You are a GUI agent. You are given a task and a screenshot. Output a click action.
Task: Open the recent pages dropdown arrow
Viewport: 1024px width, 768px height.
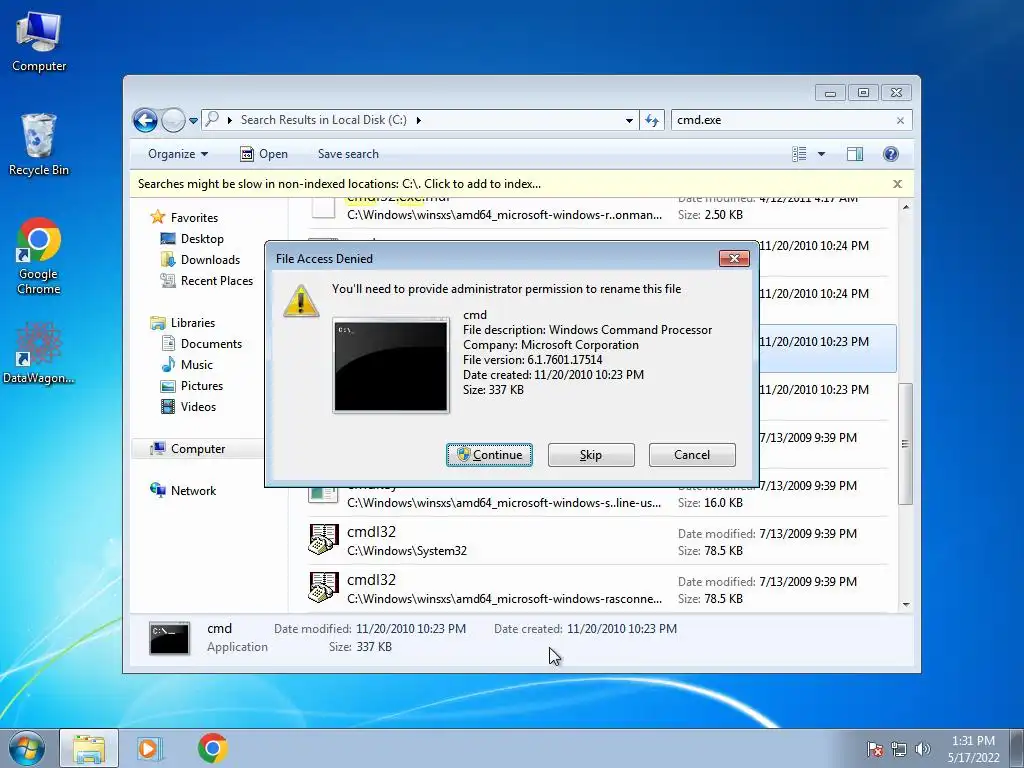(x=193, y=121)
